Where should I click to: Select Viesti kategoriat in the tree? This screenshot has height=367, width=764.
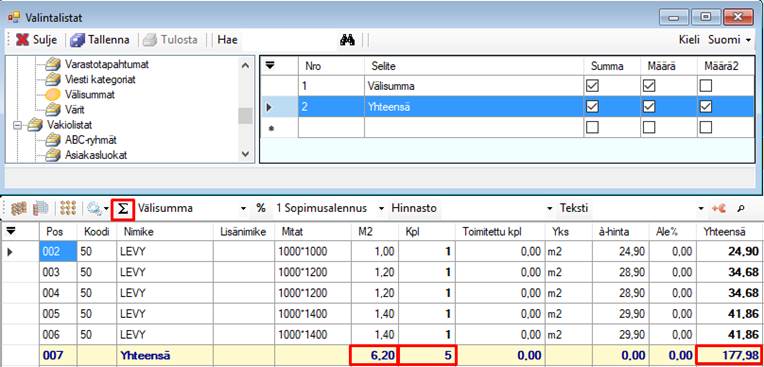[100, 79]
